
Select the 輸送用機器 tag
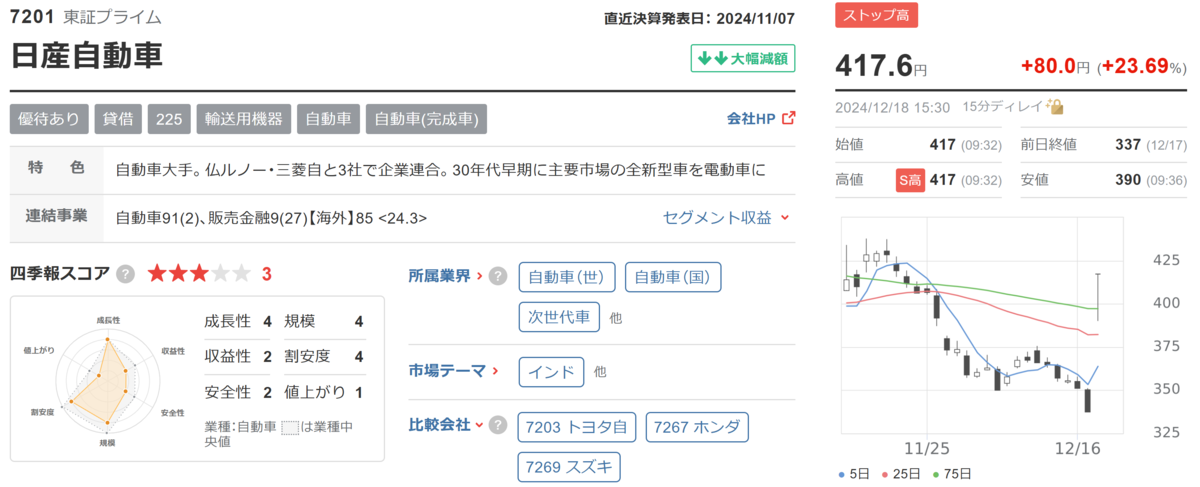click(244, 118)
